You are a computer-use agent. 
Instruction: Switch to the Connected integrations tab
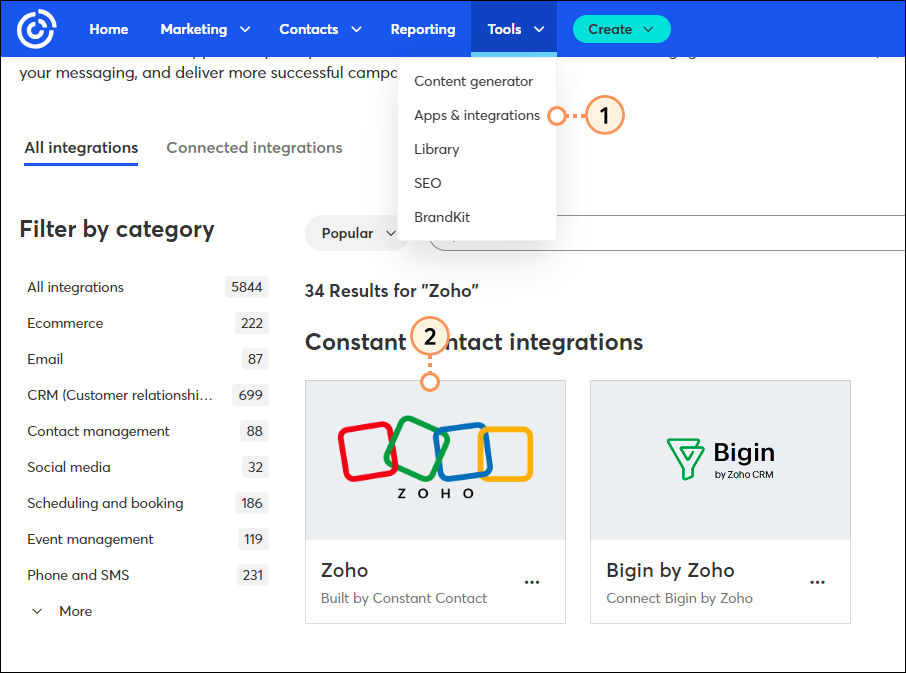point(254,147)
